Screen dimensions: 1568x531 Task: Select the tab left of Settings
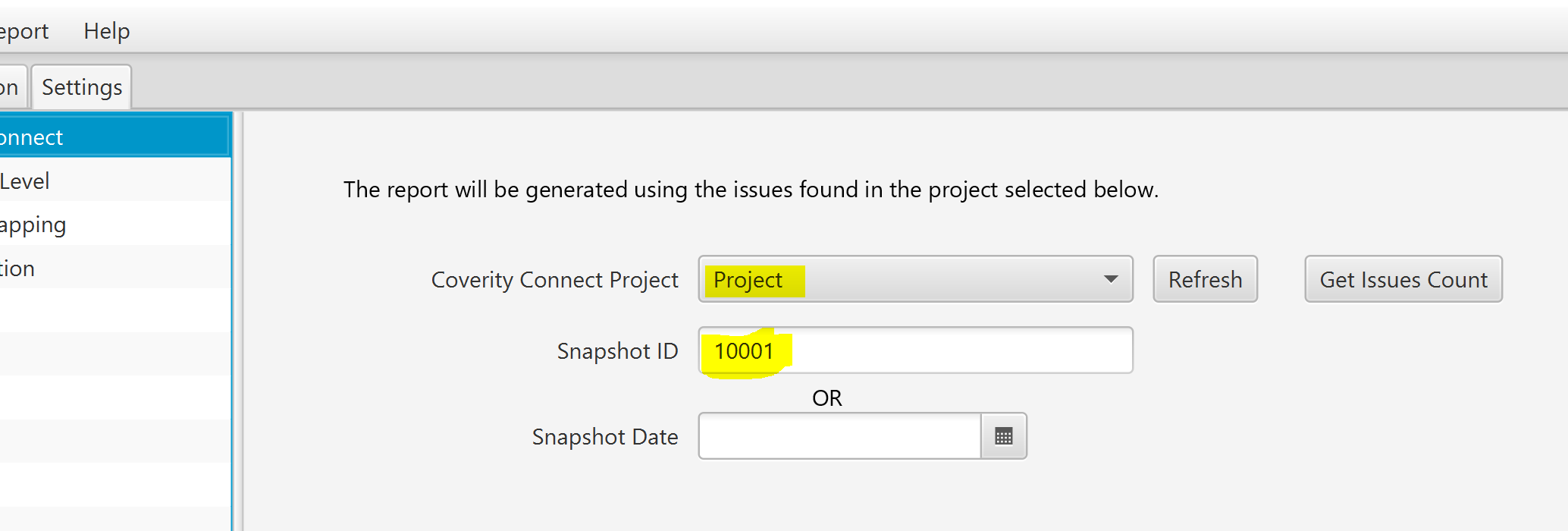point(11,87)
